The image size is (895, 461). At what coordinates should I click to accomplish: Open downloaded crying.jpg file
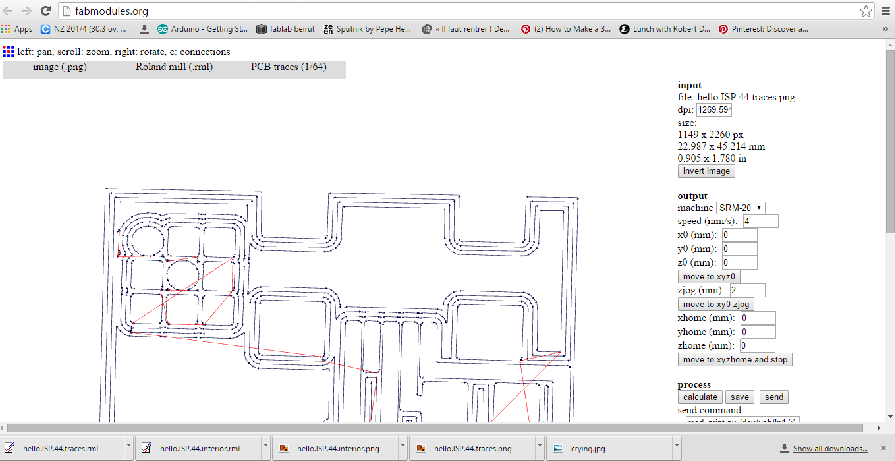(x=611, y=448)
